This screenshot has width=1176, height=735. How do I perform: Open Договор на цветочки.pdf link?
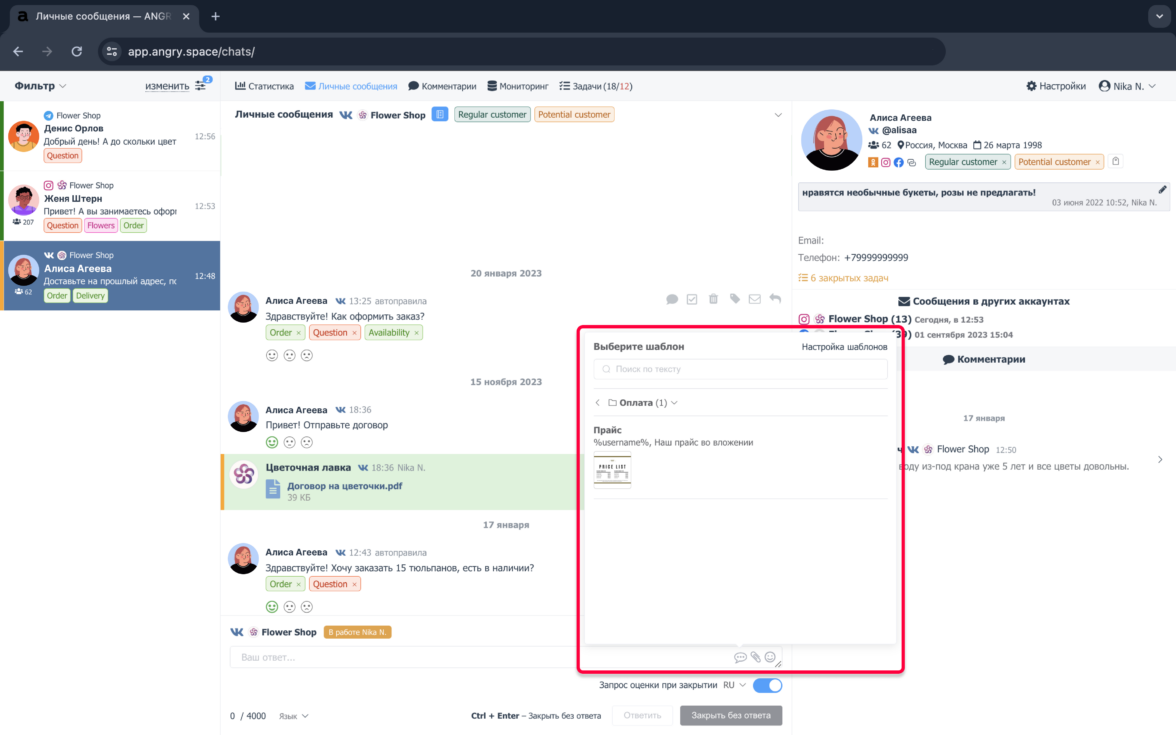click(x=344, y=486)
